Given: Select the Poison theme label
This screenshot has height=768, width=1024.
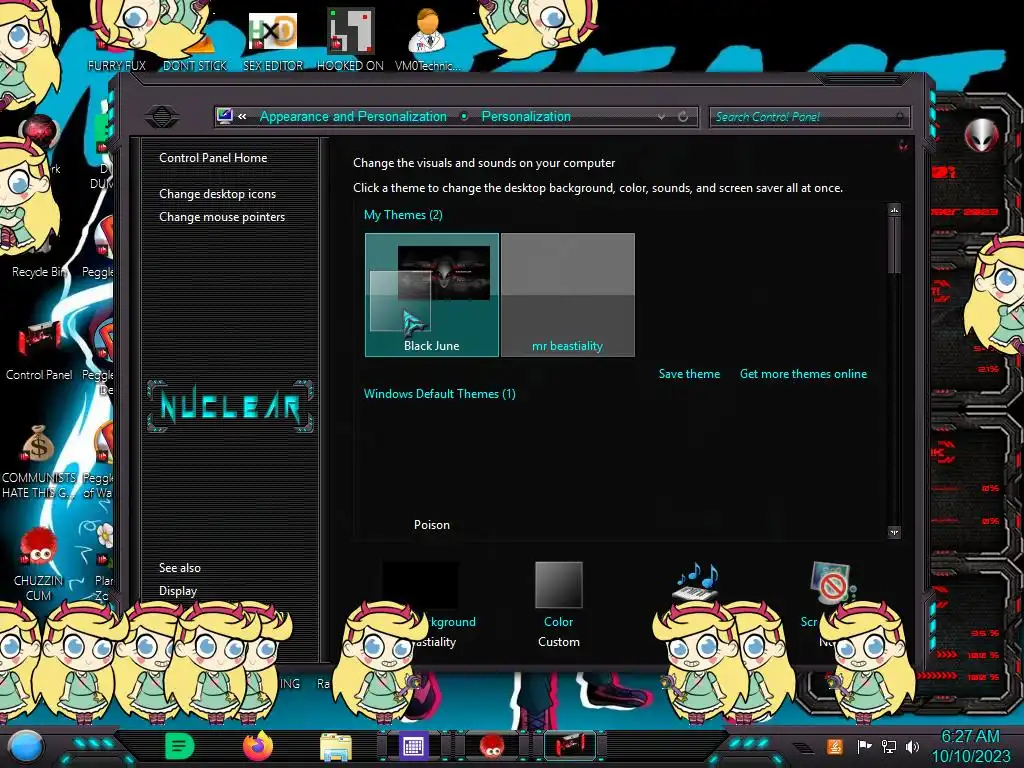Looking at the screenshot, I should pos(432,524).
